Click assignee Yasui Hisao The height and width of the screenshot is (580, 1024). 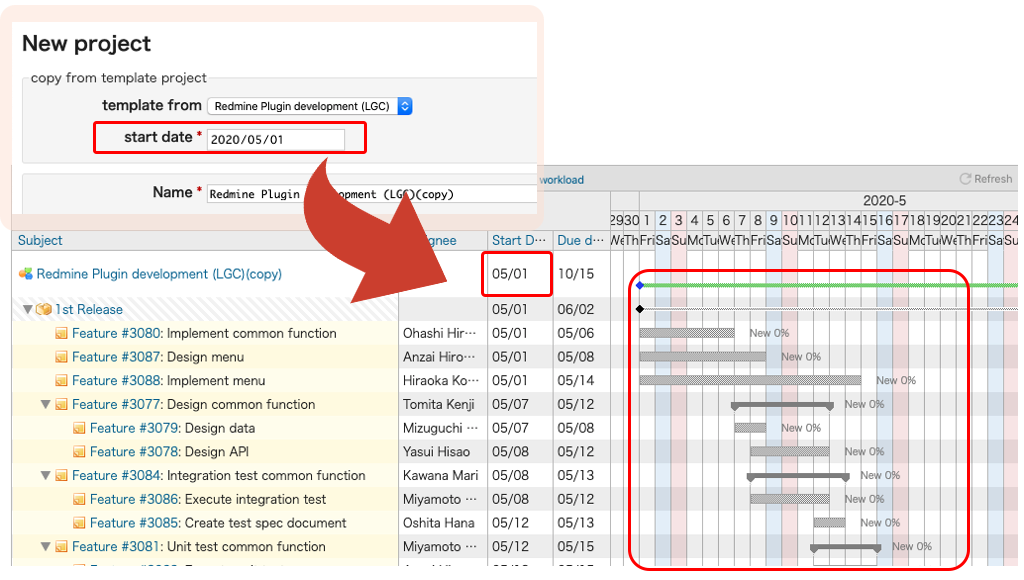436,451
